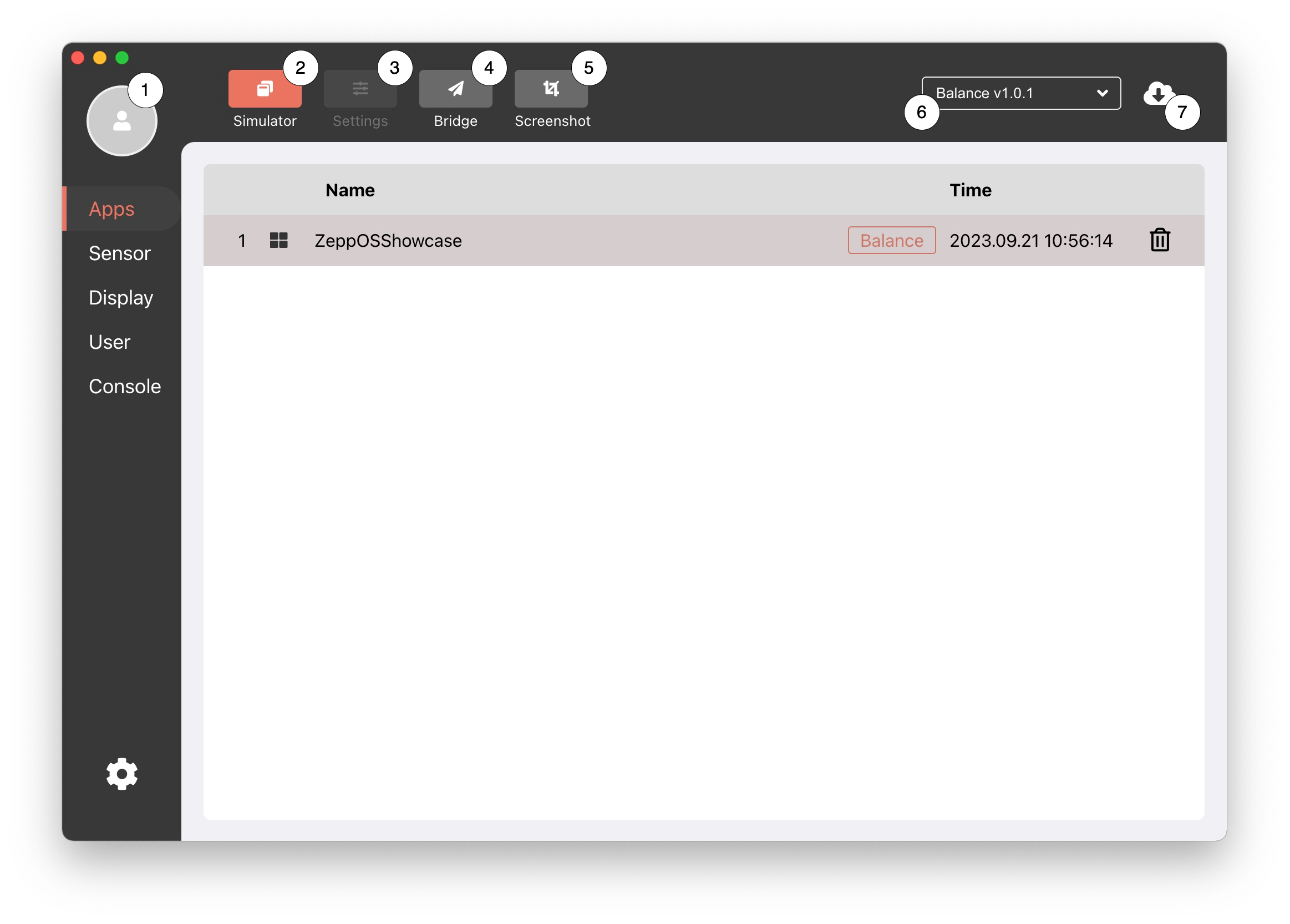Click the Time column header
The height and width of the screenshot is (924, 1290).
971,190
